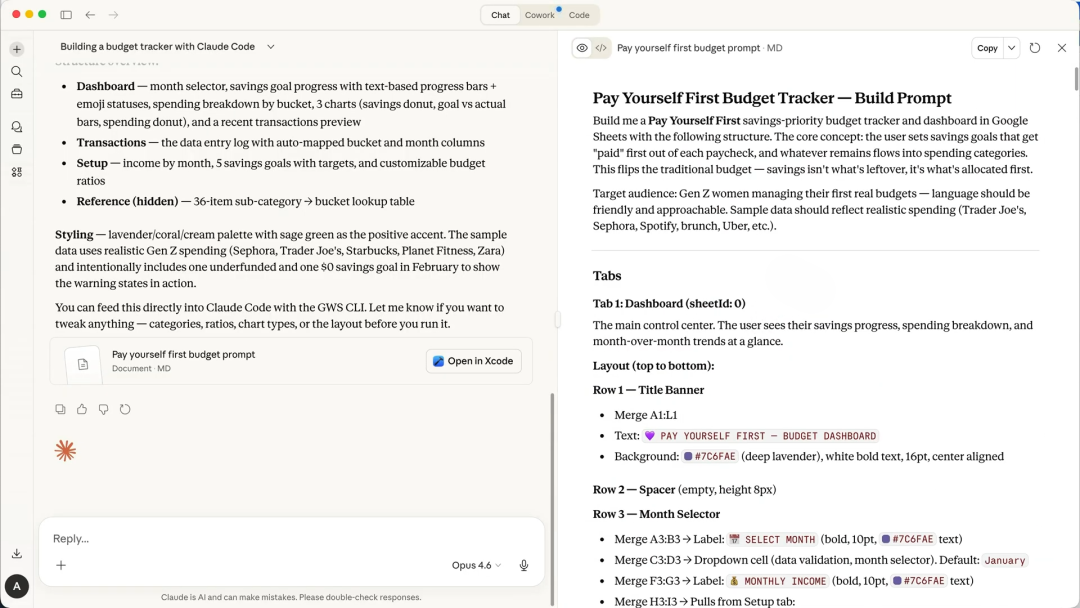
Task: Add an attachment with the plus button
Action: tap(61, 566)
